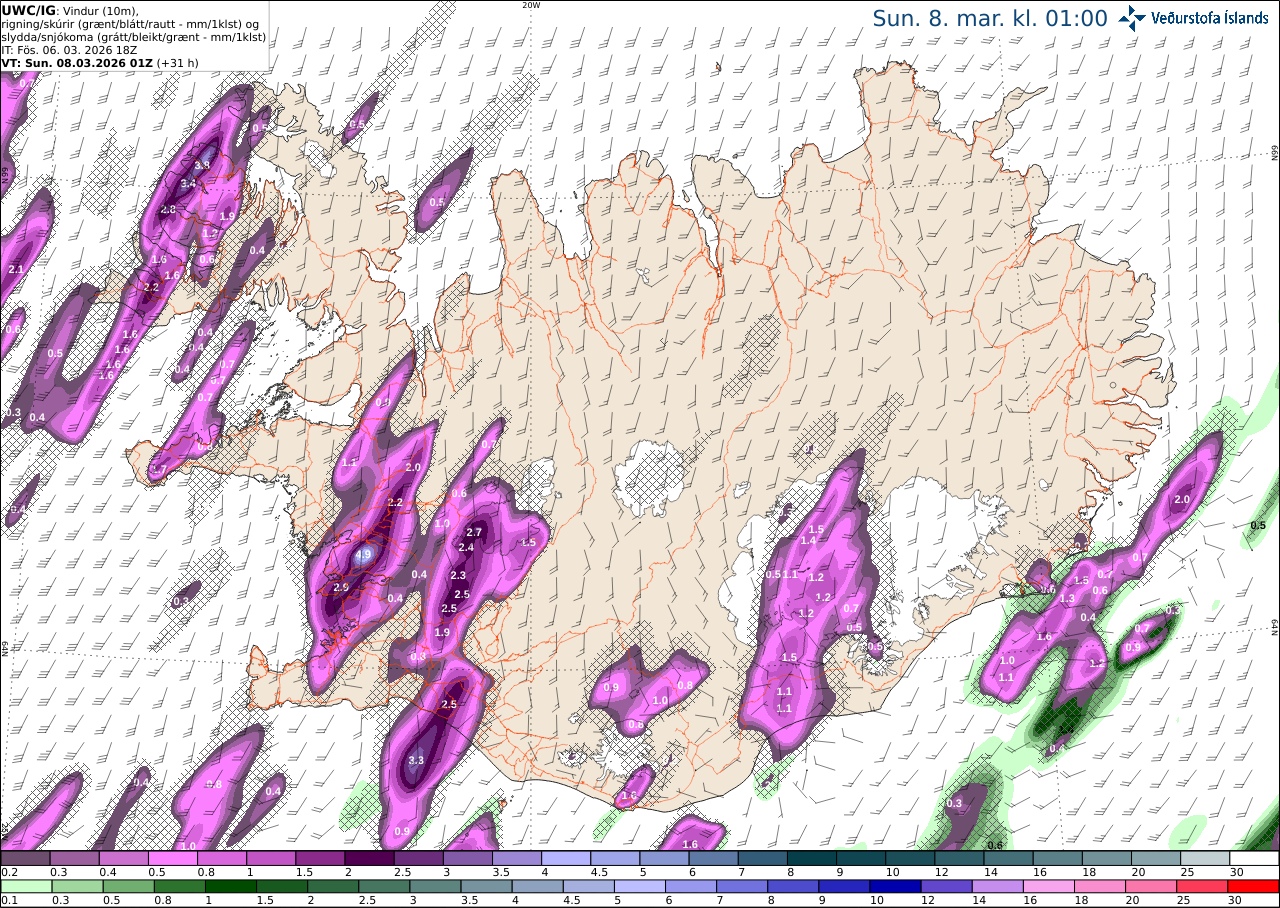Pick the lower legend deep blue swatch labeled 10
Screen dimensions: 1280x908
pos(894,886)
